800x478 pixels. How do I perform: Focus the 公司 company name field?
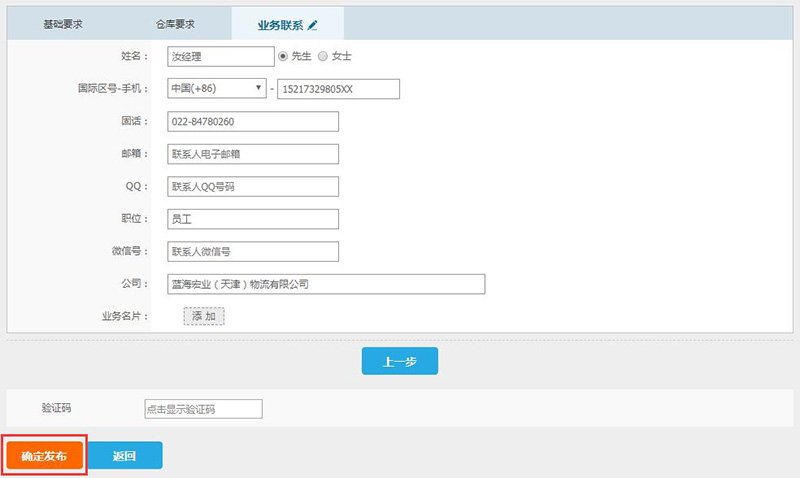(x=326, y=284)
